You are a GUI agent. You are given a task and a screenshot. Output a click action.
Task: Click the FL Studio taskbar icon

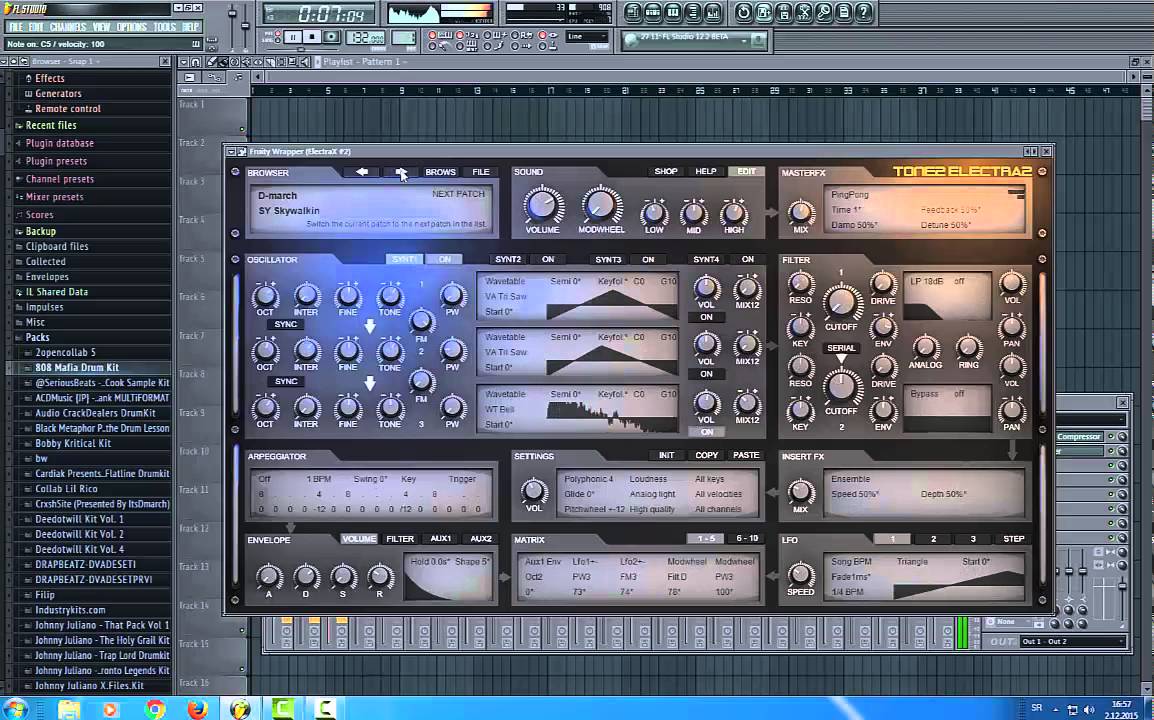(x=240, y=709)
